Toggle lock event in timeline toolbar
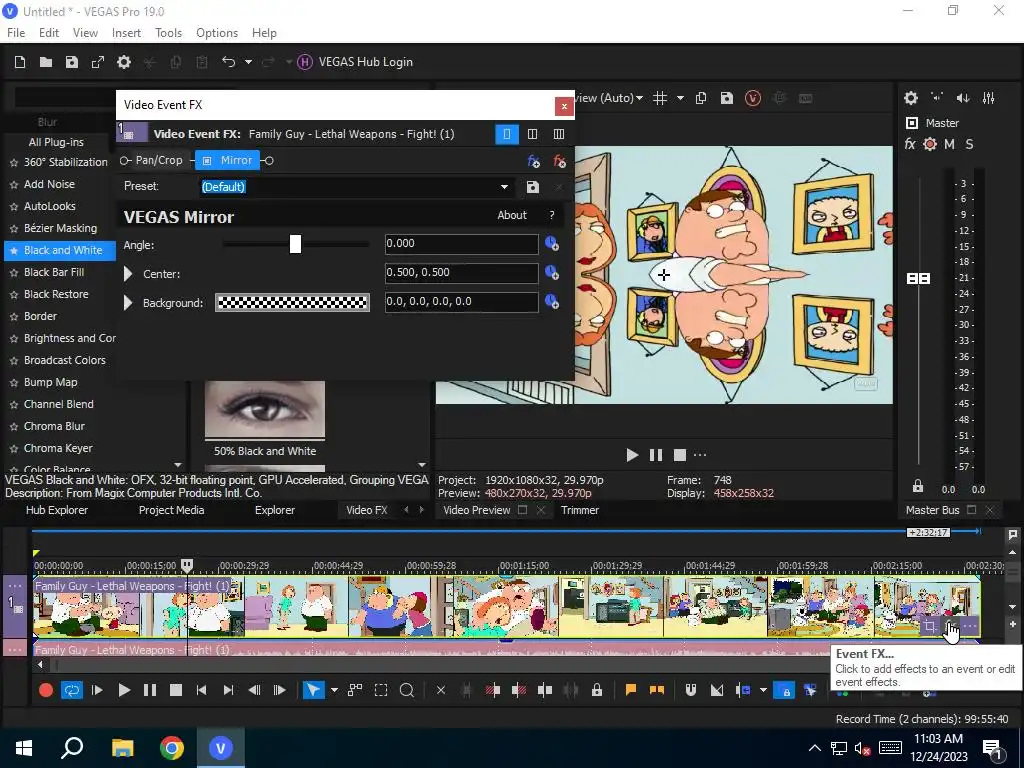Viewport: 1024px width, 768px height. point(597,690)
